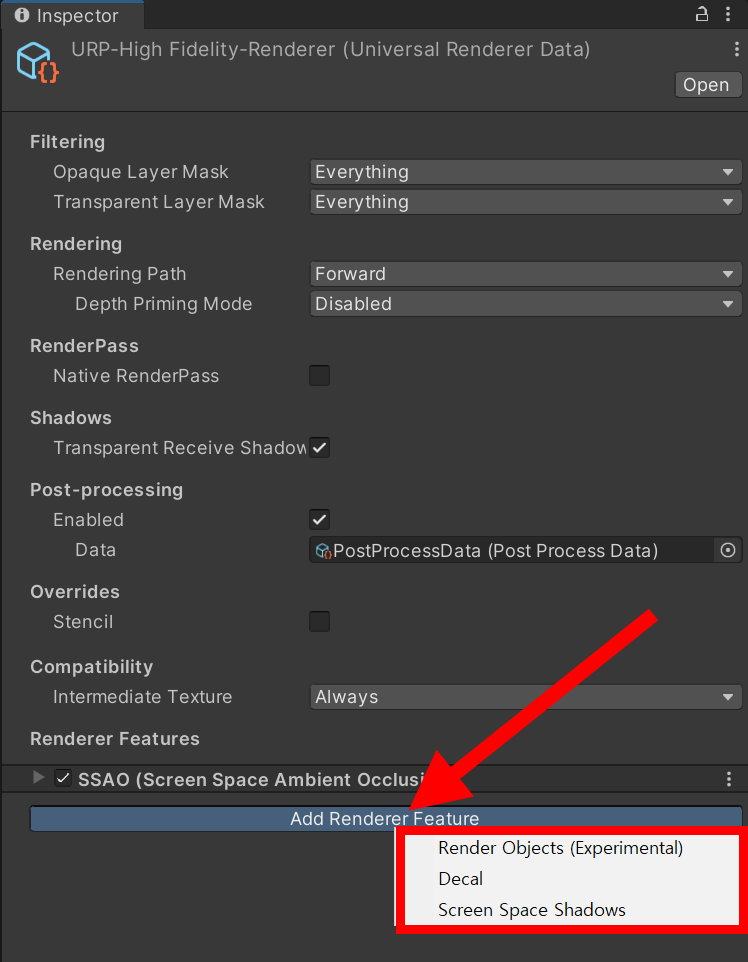
Task: Expand the SSAO renderer feature foldout
Action: point(39,778)
